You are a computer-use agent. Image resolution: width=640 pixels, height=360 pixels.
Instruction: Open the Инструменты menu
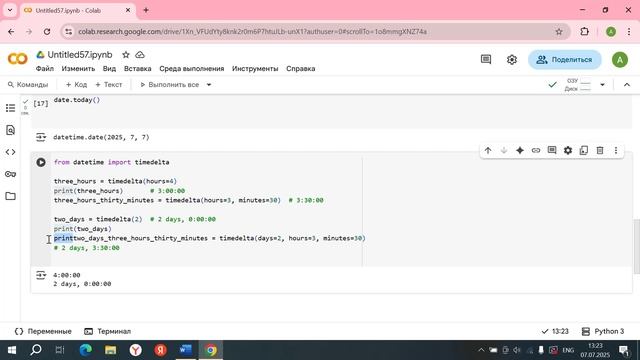coord(255,69)
